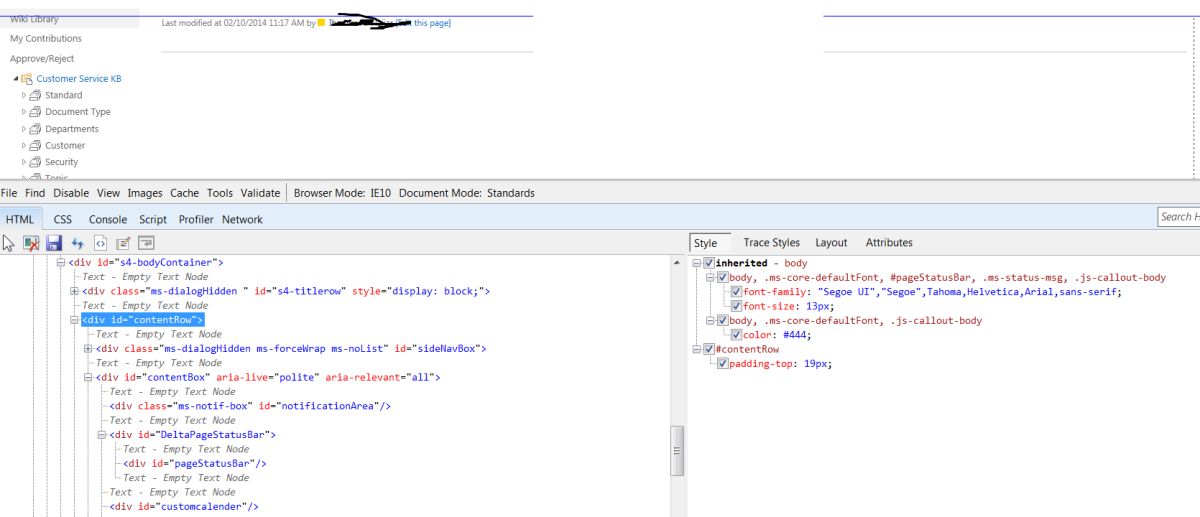Open the Find menu
This screenshot has height=517, width=1200.
point(35,193)
